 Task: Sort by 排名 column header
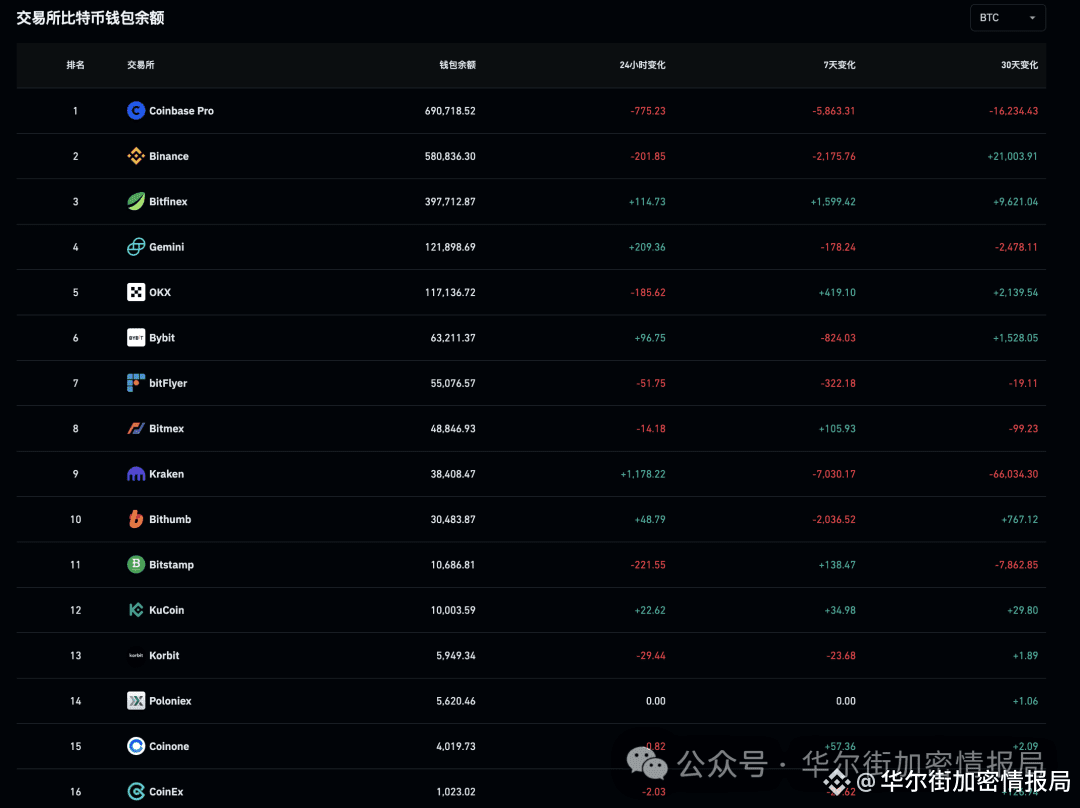(x=76, y=65)
